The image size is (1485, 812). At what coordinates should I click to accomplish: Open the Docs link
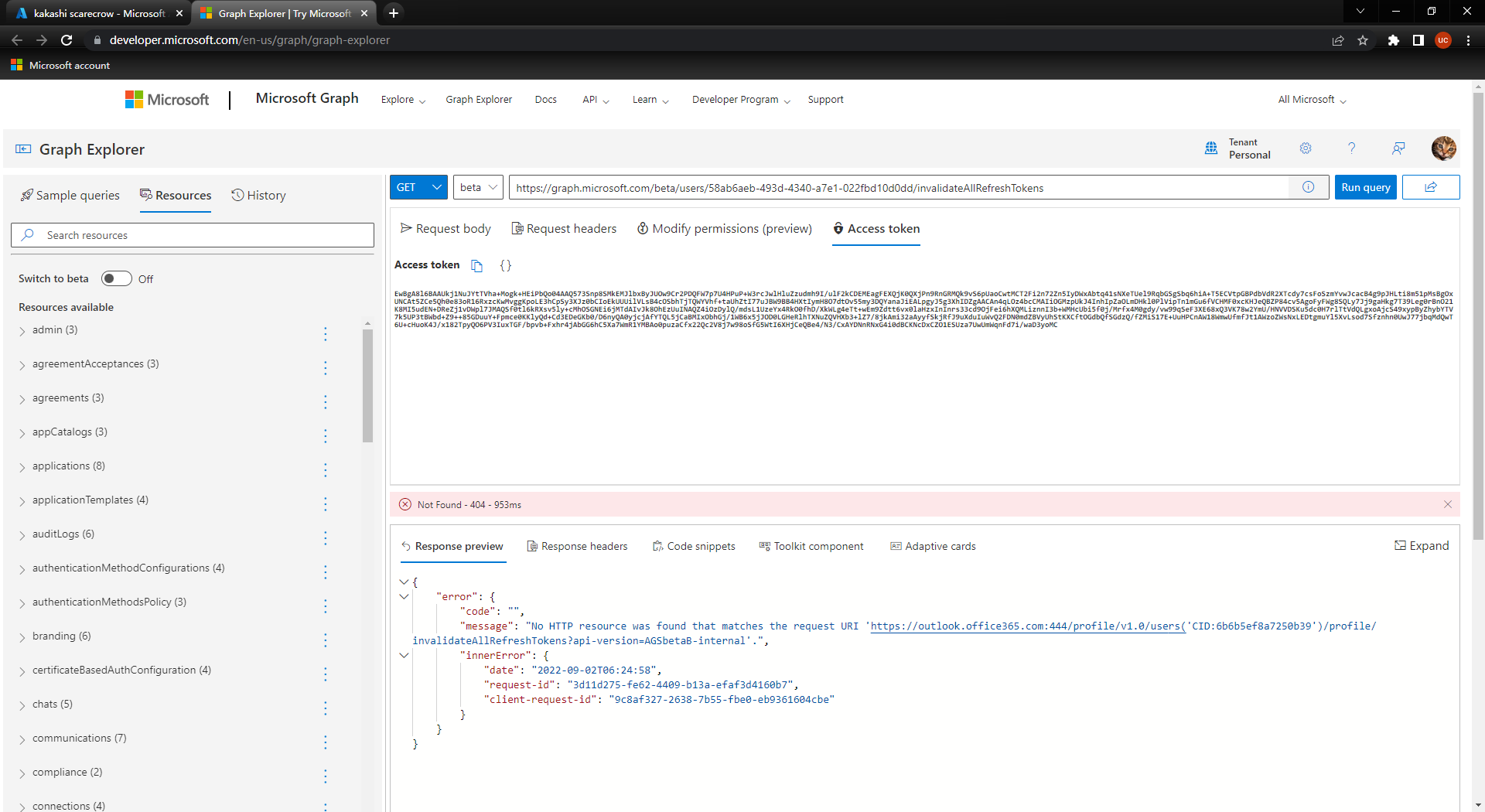coord(545,100)
